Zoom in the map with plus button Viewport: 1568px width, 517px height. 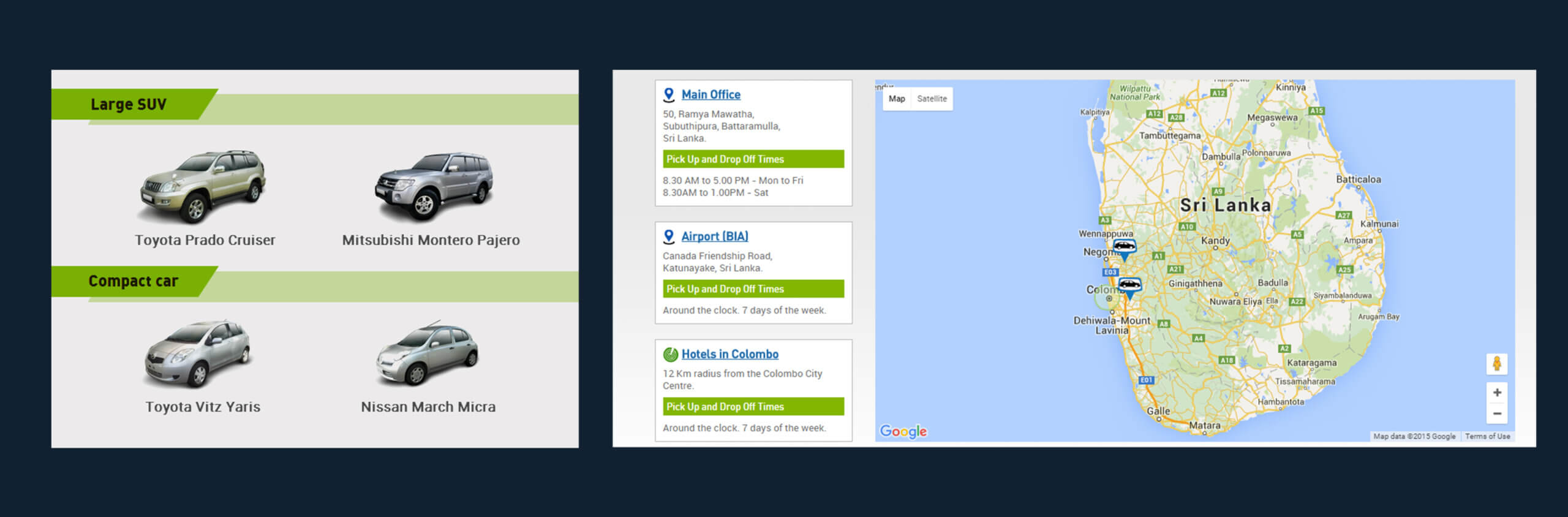click(1496, 393)
